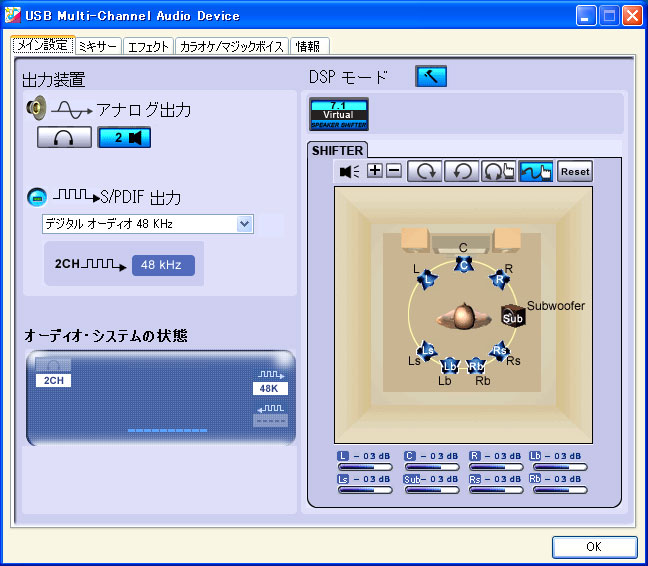Click the clockwise rotation icon

point(425,171)
